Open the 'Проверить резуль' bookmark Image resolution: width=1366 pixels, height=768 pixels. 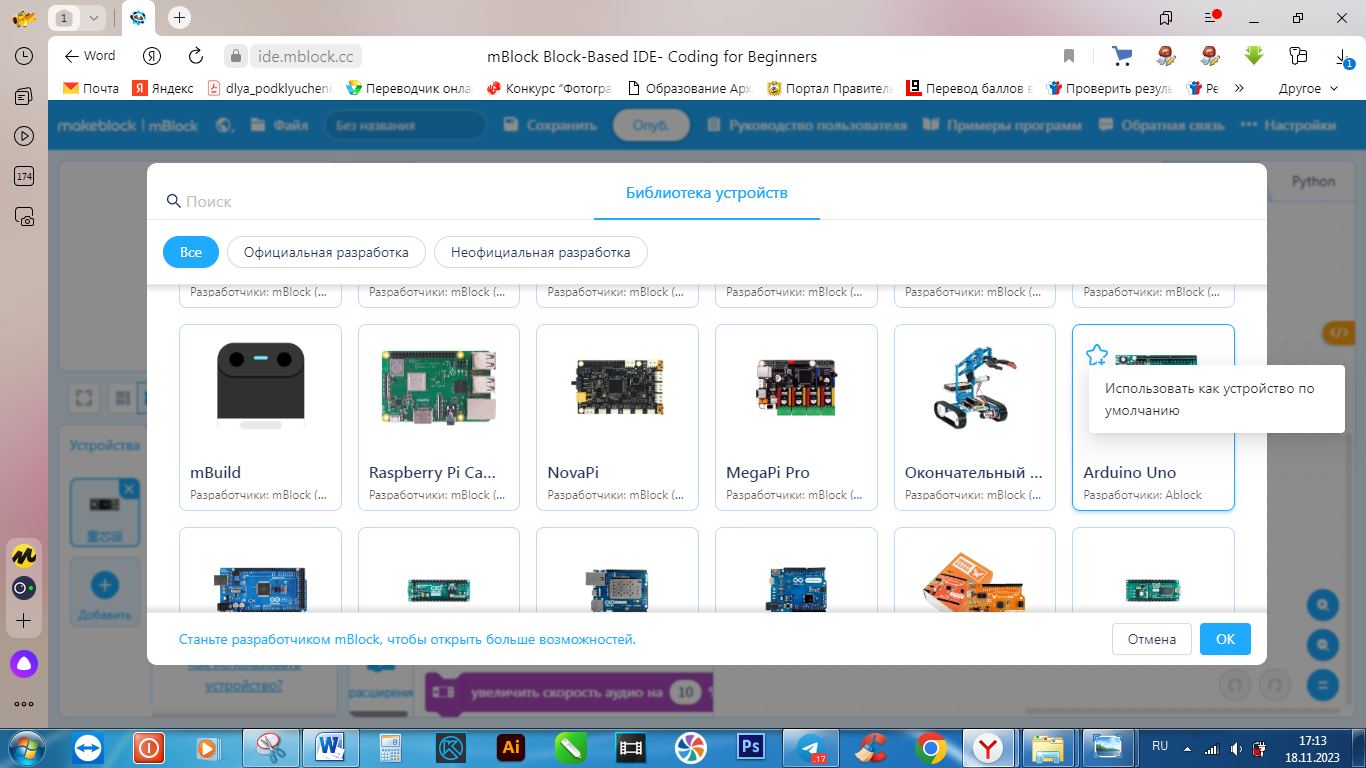click(x=1109, y=88)
